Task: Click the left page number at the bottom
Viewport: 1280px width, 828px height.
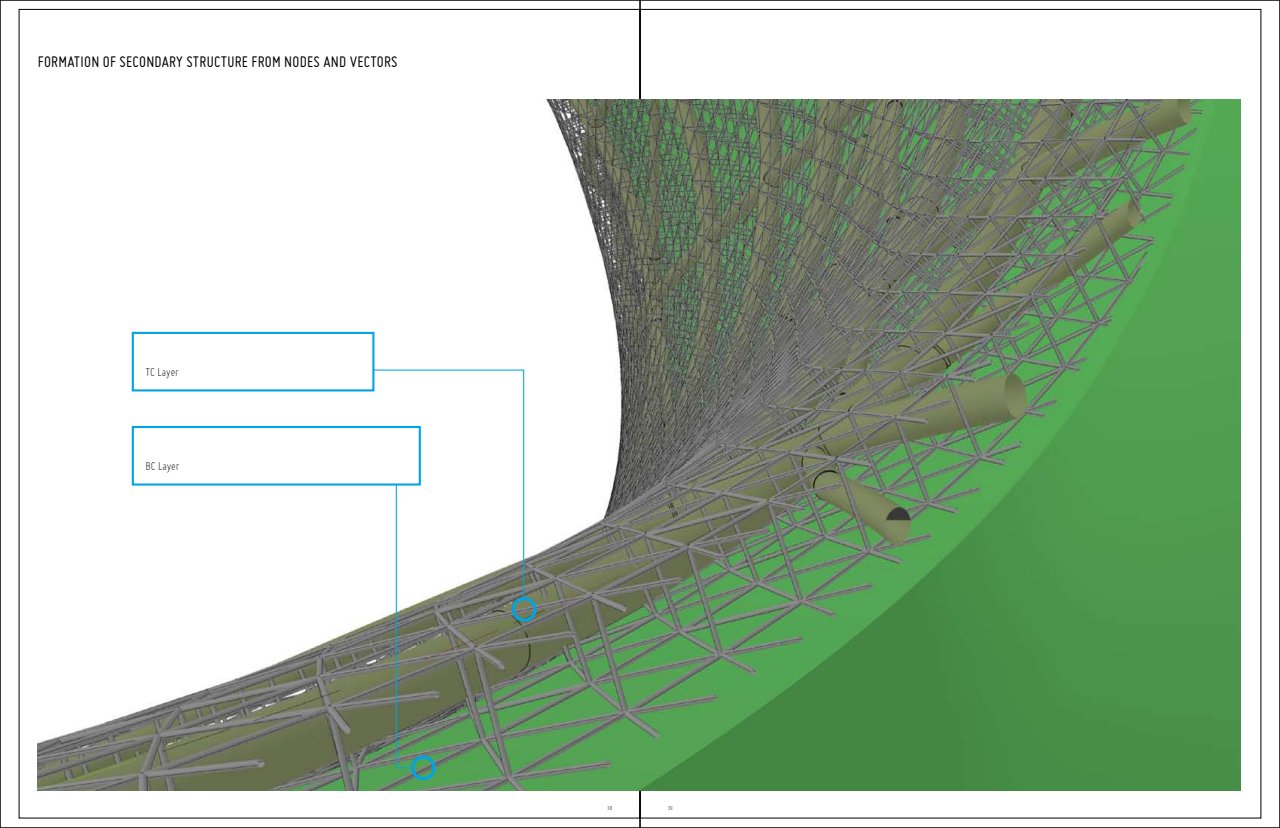Action: click(609, 808)
